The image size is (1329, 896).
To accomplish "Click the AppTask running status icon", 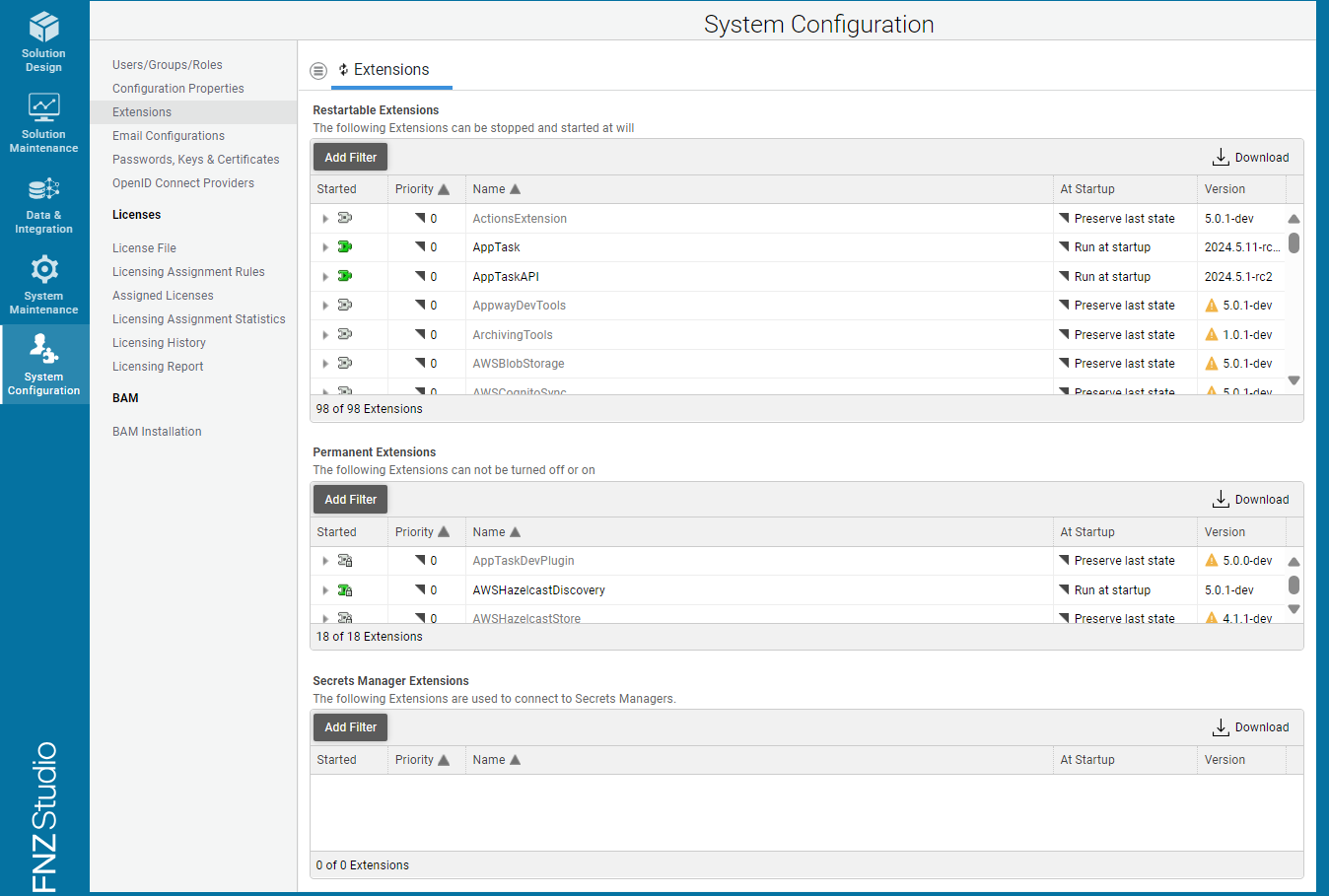I will pyautogui.click(x=345, y=246).
